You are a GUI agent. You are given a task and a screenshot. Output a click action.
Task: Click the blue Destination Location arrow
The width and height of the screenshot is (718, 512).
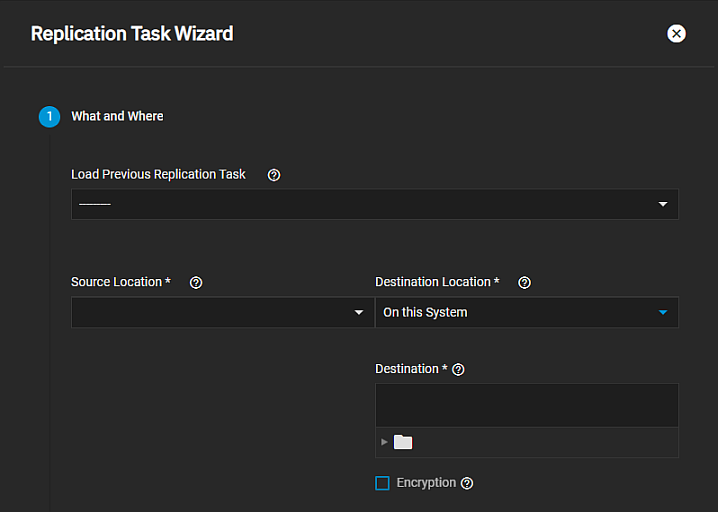pos(662,313)
